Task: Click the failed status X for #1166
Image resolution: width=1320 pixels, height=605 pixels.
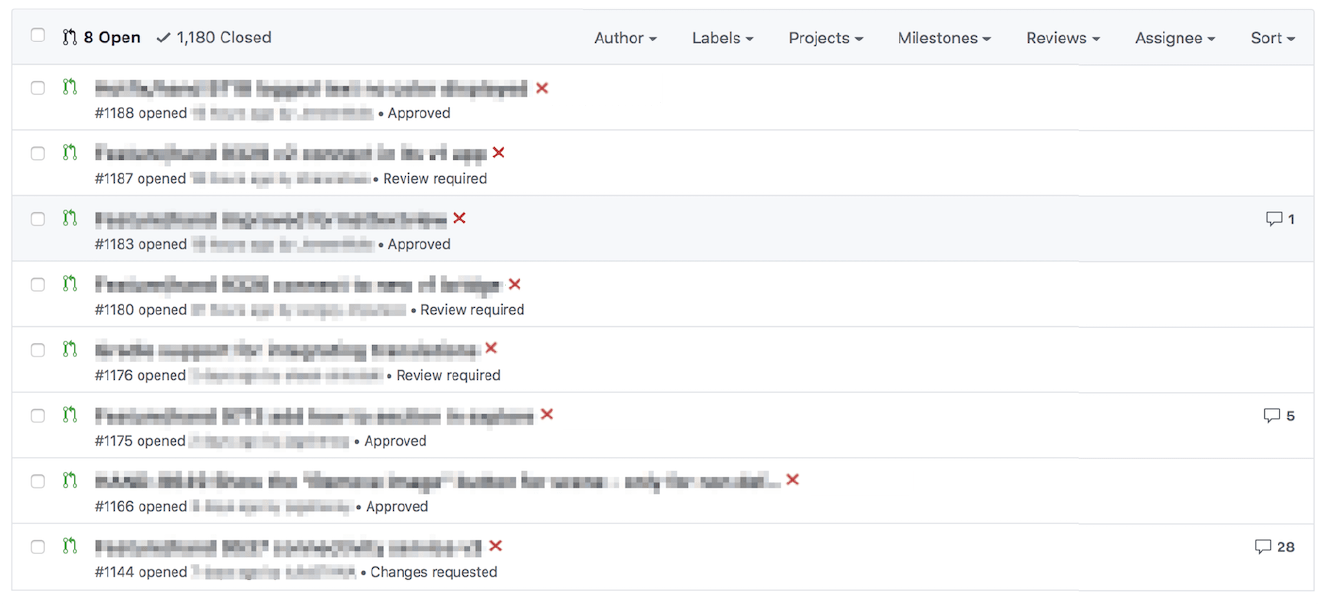Action: click(x=792, y=480)
